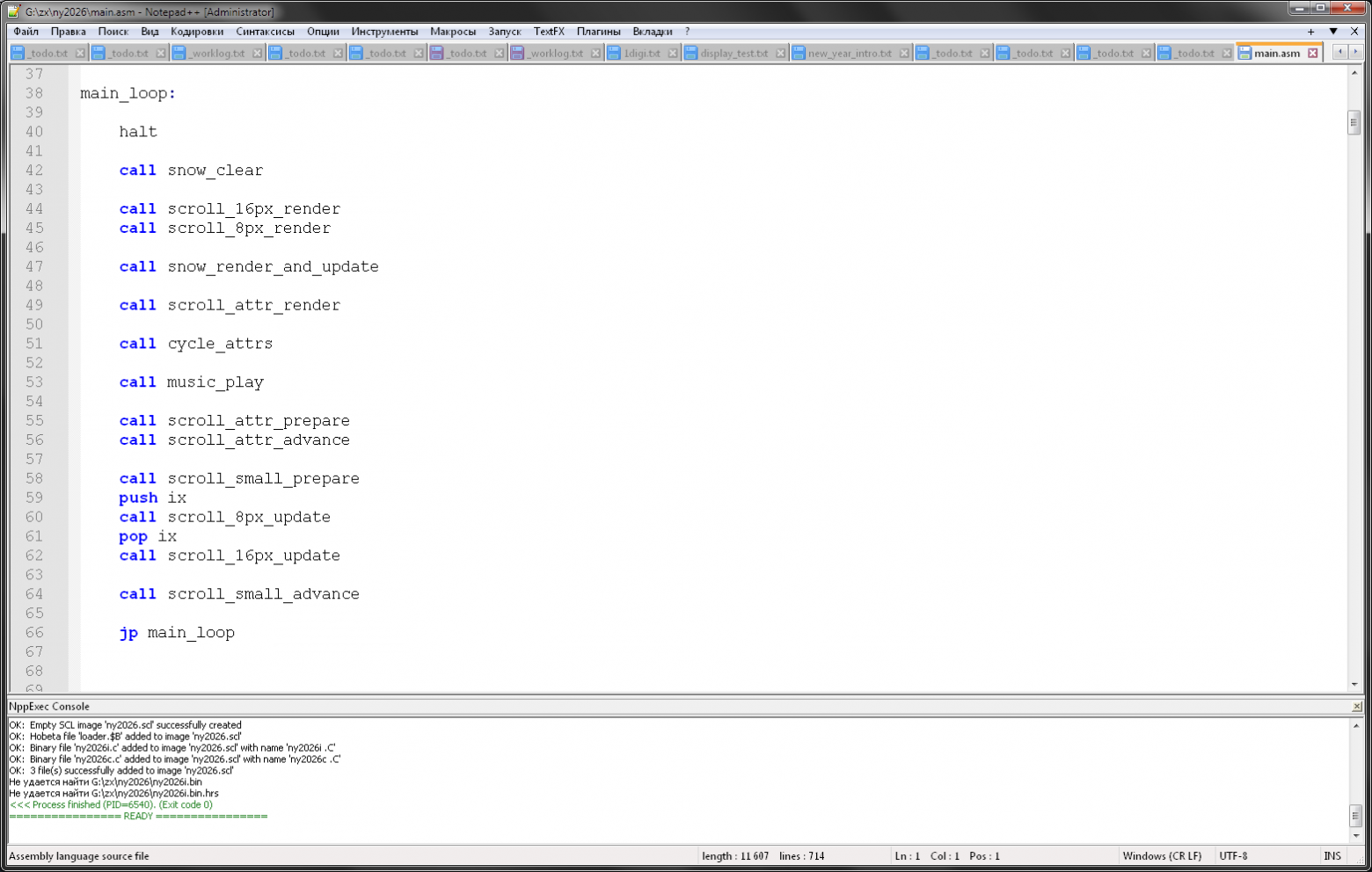Image resolution: width=1372 pixels, height=872 pixels.
Task: Click the modified-file icon on the second _worklog.txt tab
Action: point(518,53)
